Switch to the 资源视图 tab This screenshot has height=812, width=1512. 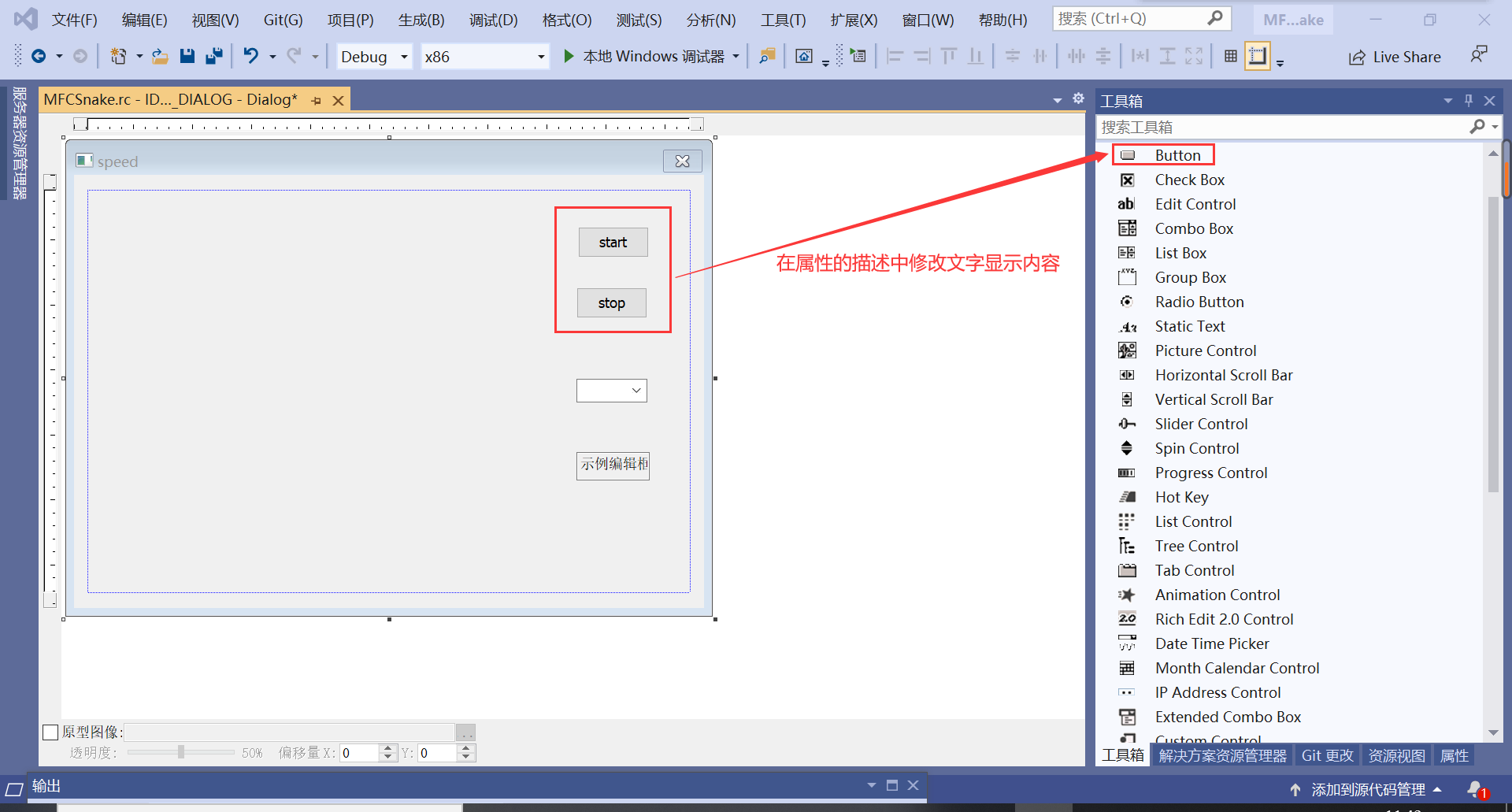[1396, 755]
